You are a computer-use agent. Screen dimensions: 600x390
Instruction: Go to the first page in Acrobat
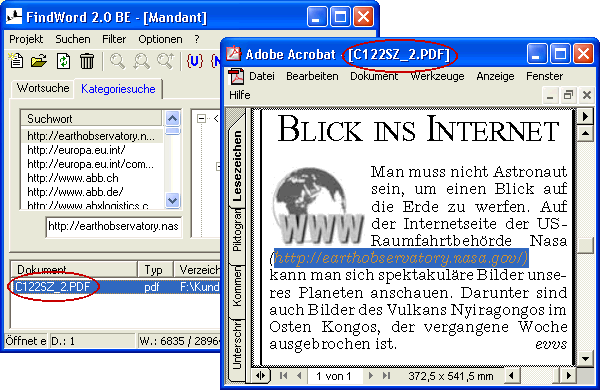pyautogui.click(x=284, y=375)
